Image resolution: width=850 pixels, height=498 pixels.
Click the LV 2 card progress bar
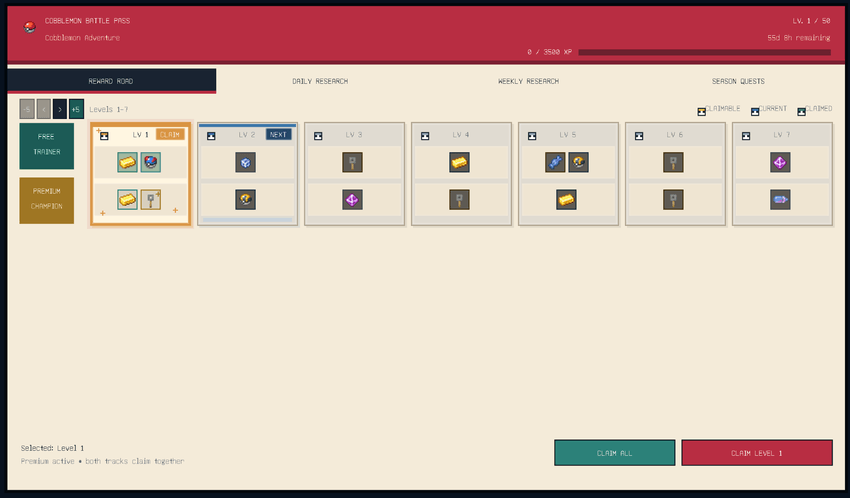coord(247,220)
